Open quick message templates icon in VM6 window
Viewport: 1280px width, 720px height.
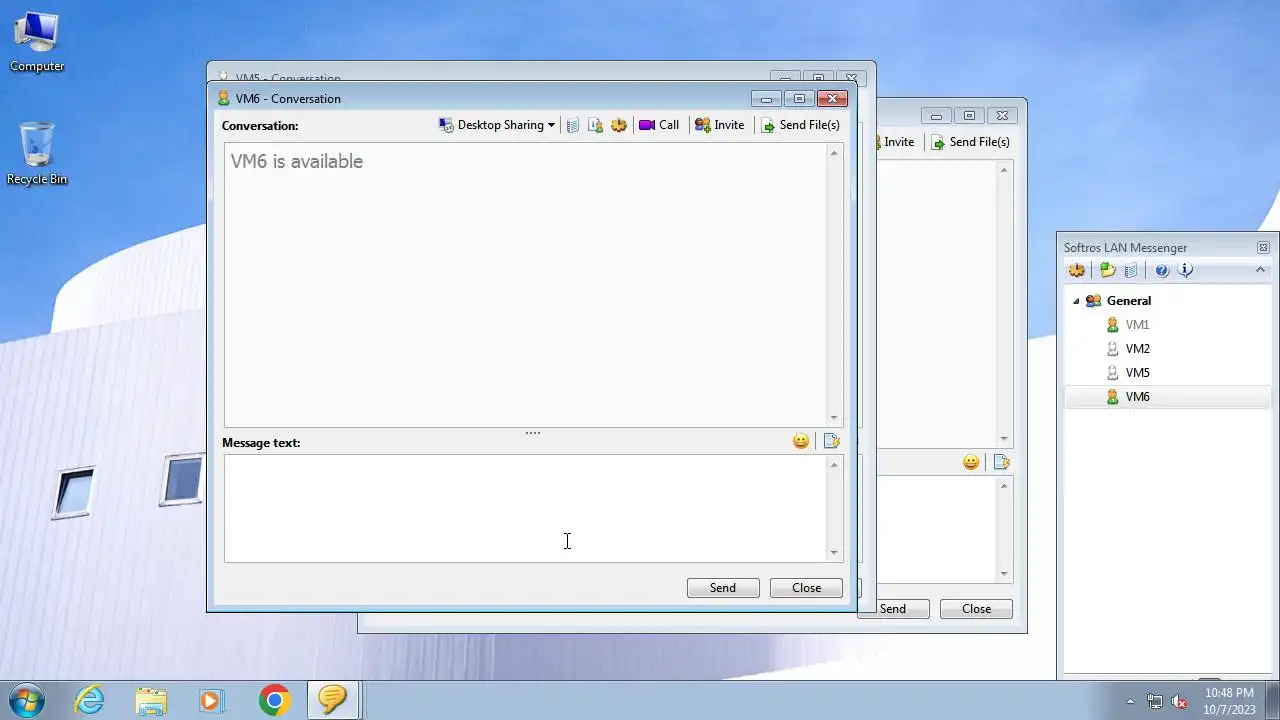pos(831,441)
